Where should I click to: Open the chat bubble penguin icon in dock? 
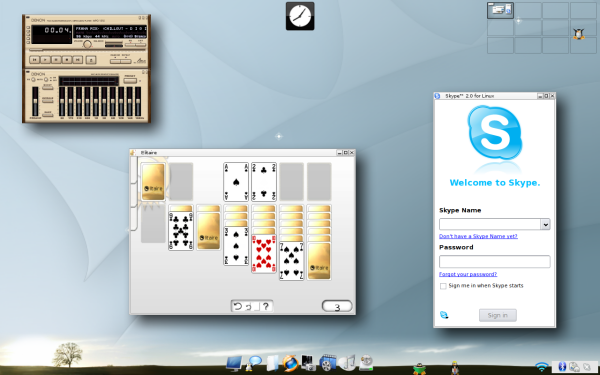pyautogui.click(x=253, y=363)
